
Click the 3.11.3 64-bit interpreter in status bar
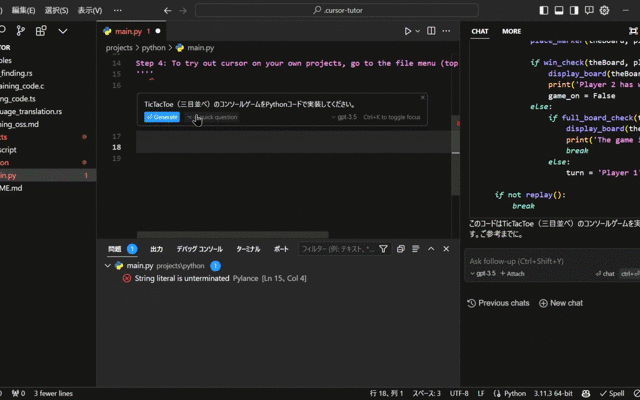tap(553, 394)
